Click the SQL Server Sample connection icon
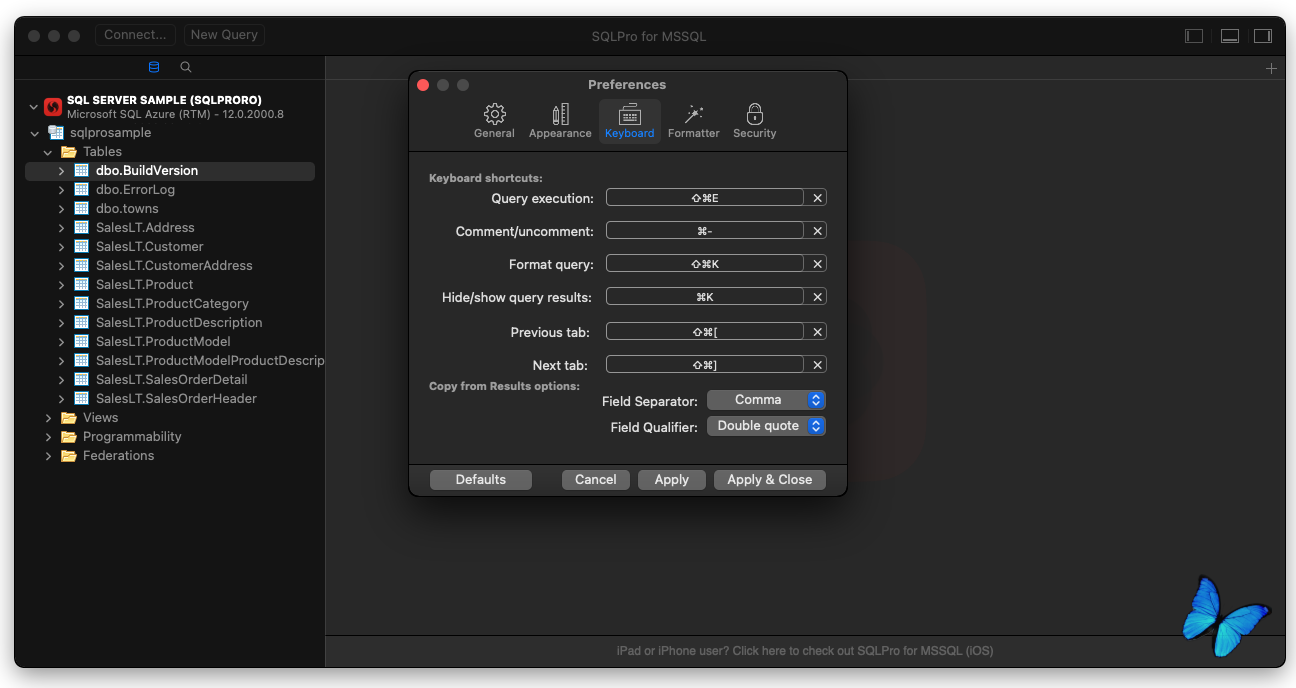Viewport: 1296px width, 688px height. [53, 107]
